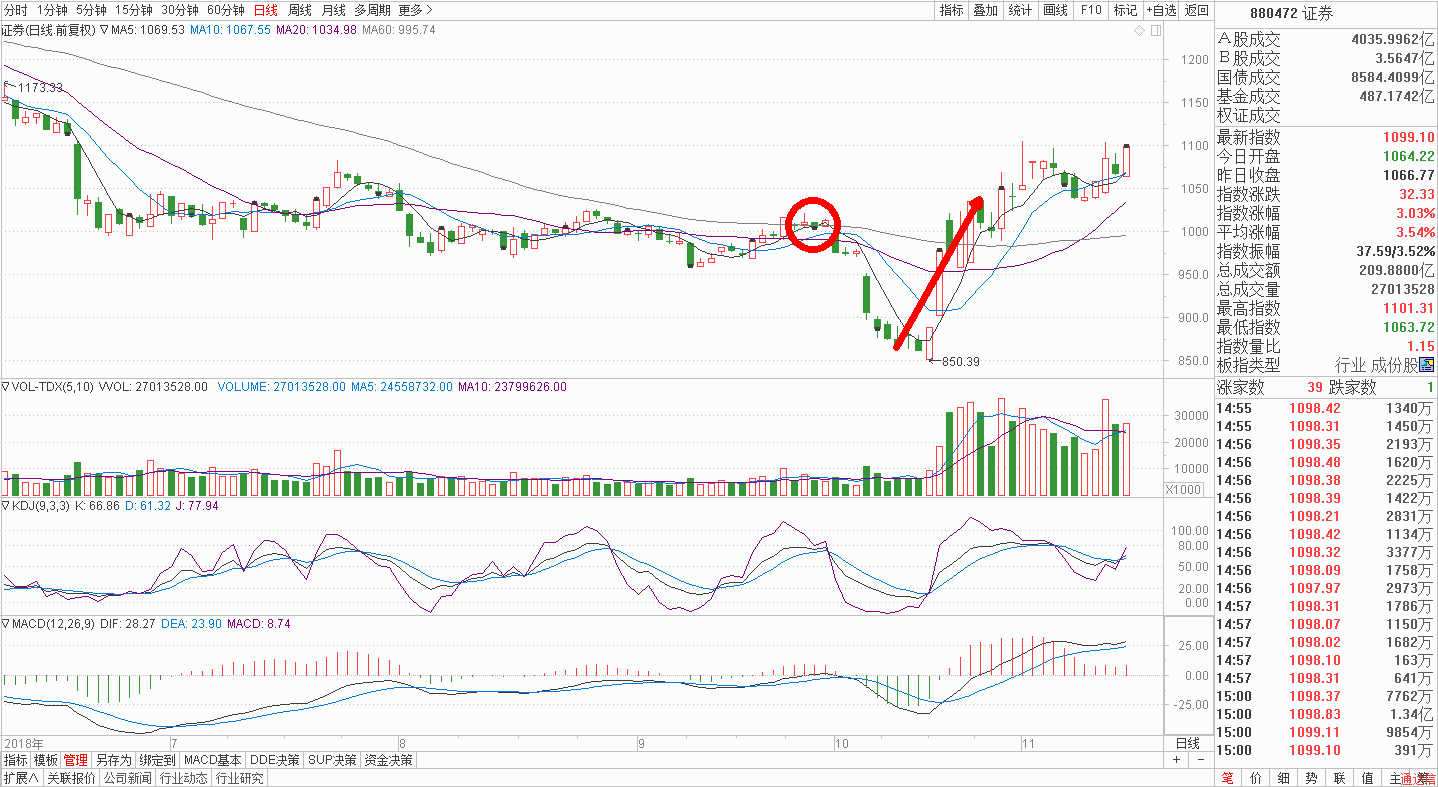This screenshot has width=1438, height=787.
Task: Click the diamond icon above price axis
Action: click(x=1141, y=31)
